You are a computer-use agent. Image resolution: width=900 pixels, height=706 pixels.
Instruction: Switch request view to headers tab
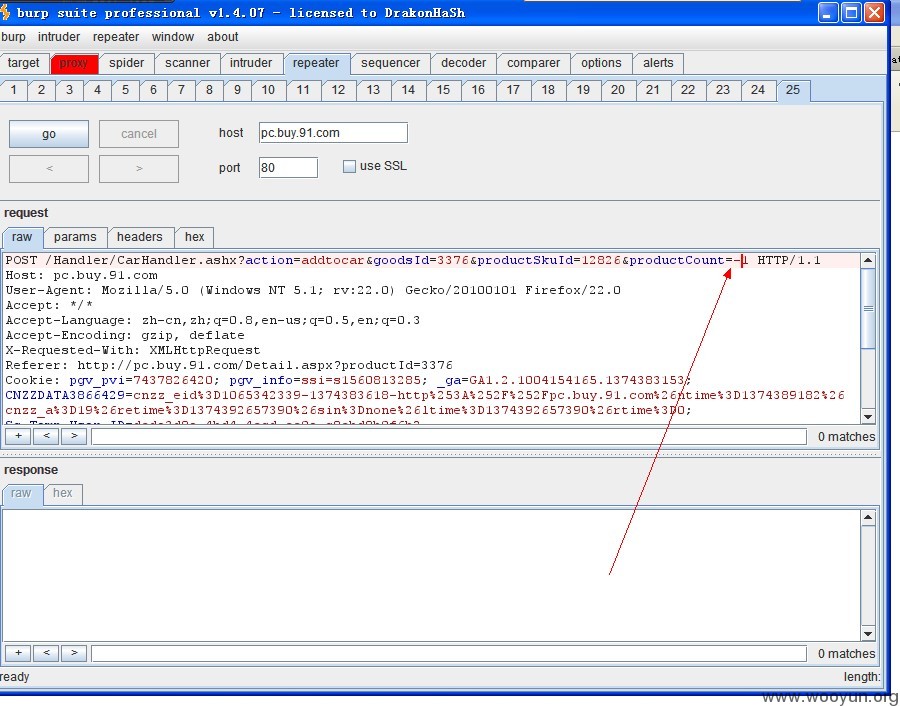139,237
